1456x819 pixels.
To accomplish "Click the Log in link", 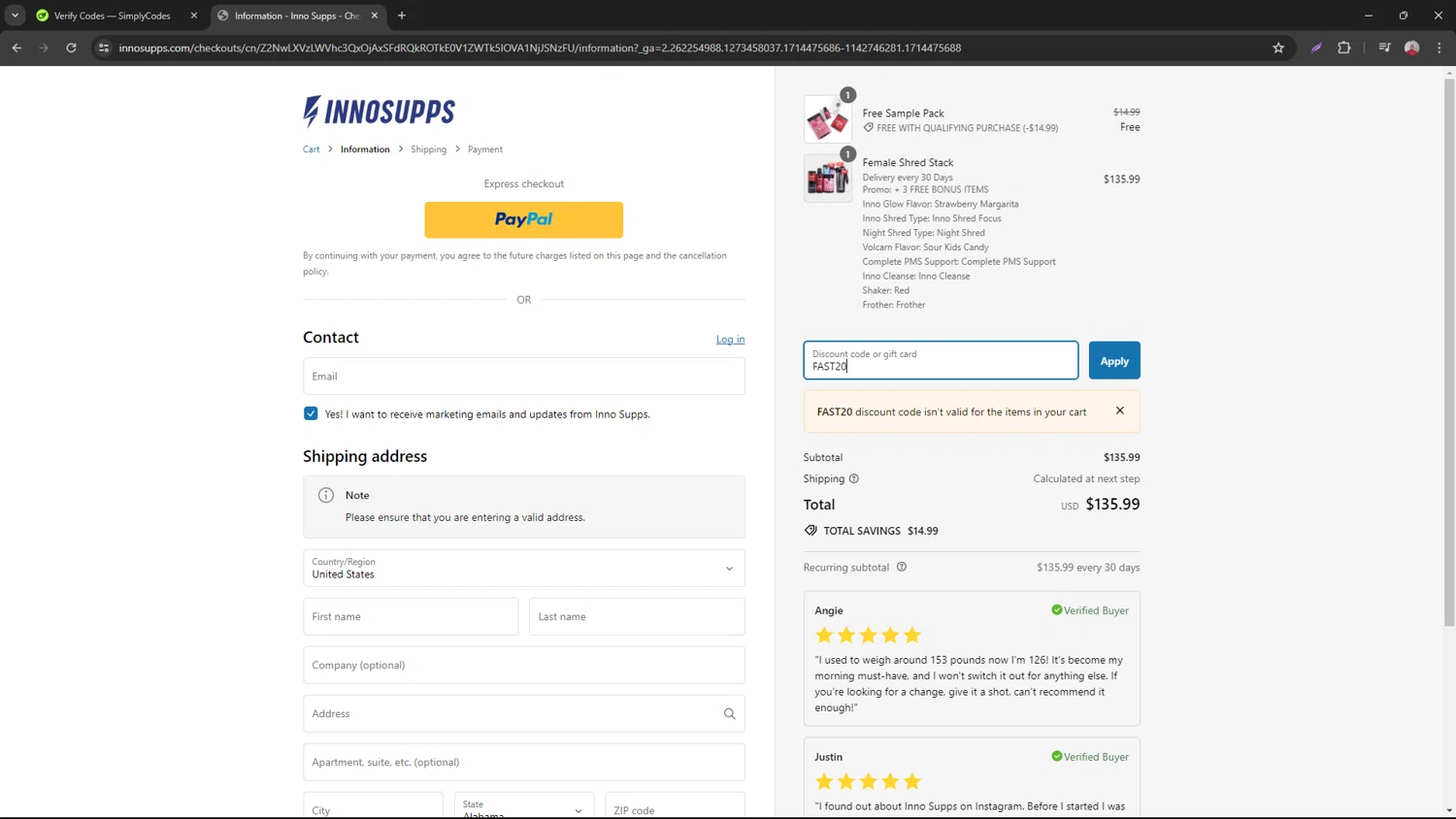I will (730, 340).
